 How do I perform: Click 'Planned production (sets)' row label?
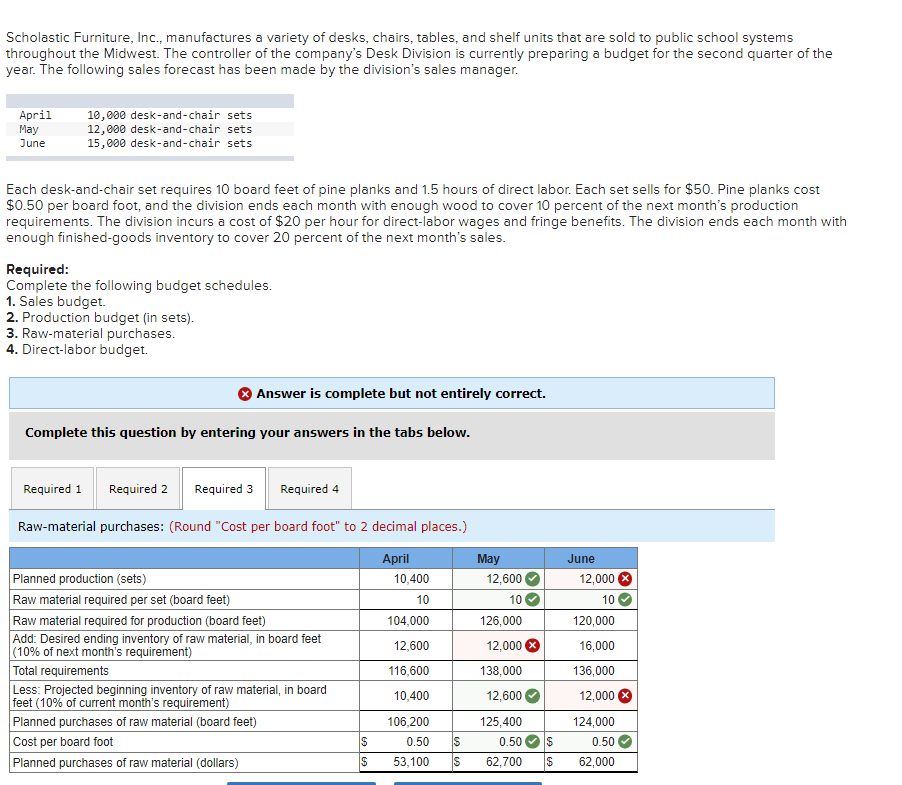[x=79, y=579]
